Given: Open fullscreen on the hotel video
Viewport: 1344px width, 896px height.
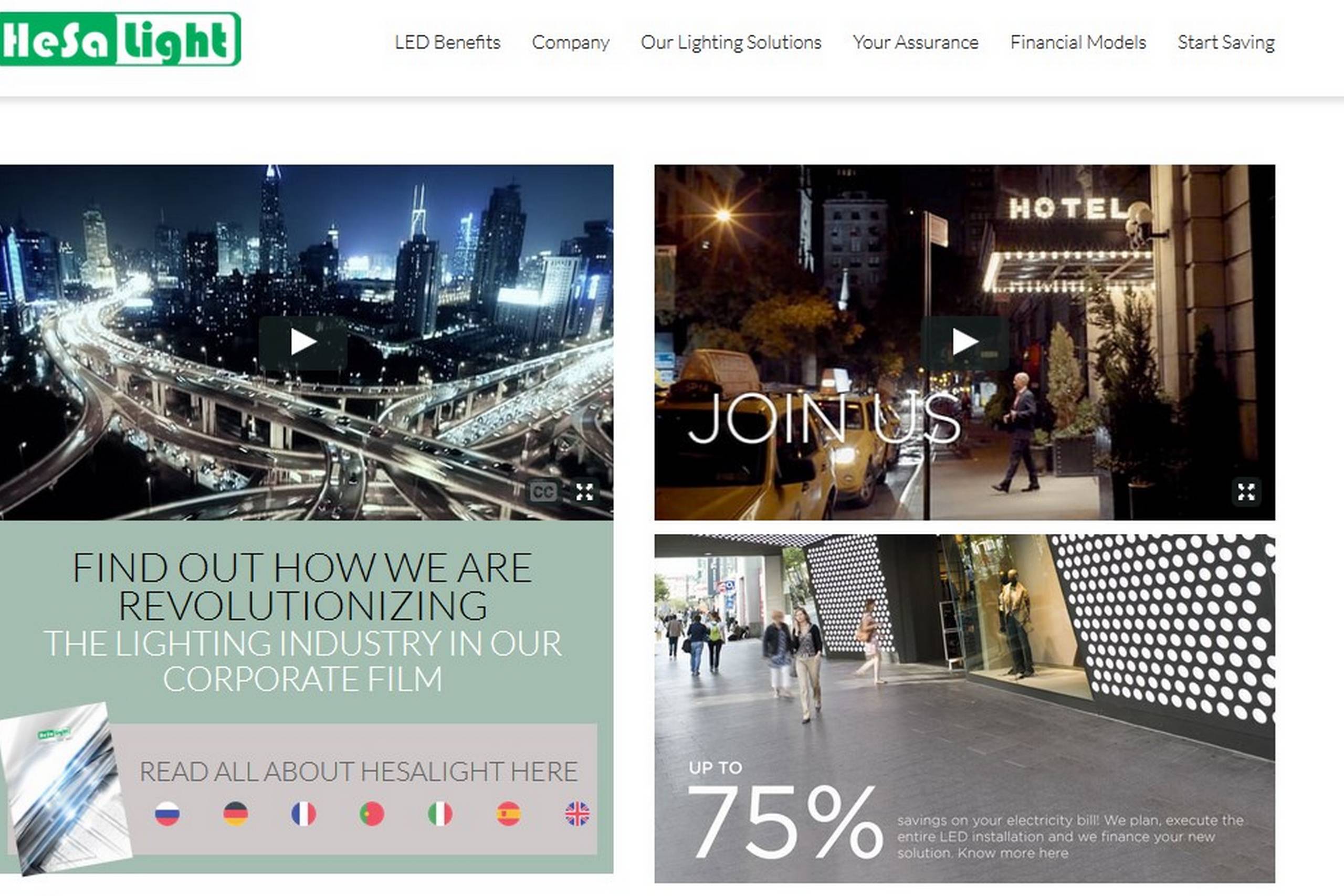Looking at the screenshot, I should click(1246, 491).
